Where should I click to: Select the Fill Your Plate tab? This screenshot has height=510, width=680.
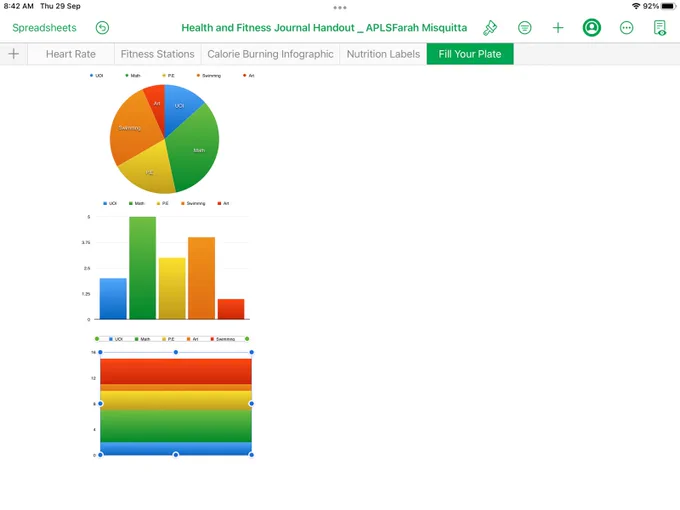click(x=470, y=54)
